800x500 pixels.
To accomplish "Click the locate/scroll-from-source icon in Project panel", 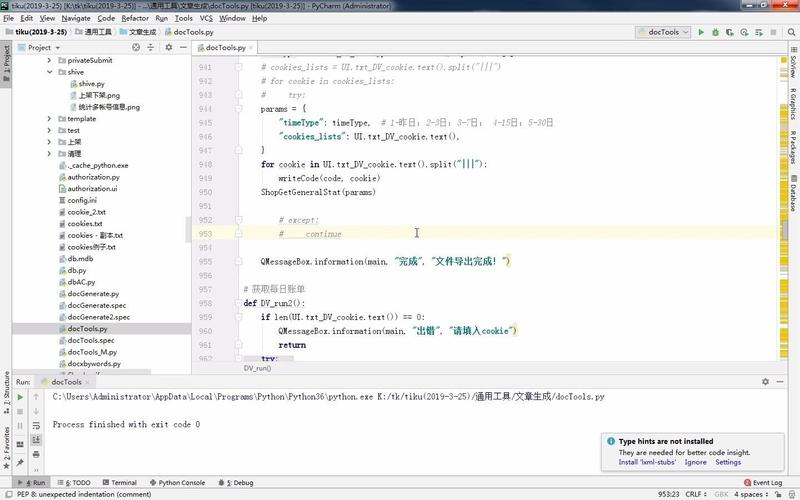I will (x=136, y=47).
